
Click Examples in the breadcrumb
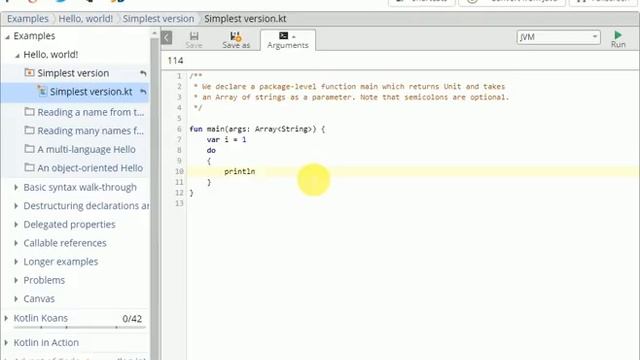27,19
